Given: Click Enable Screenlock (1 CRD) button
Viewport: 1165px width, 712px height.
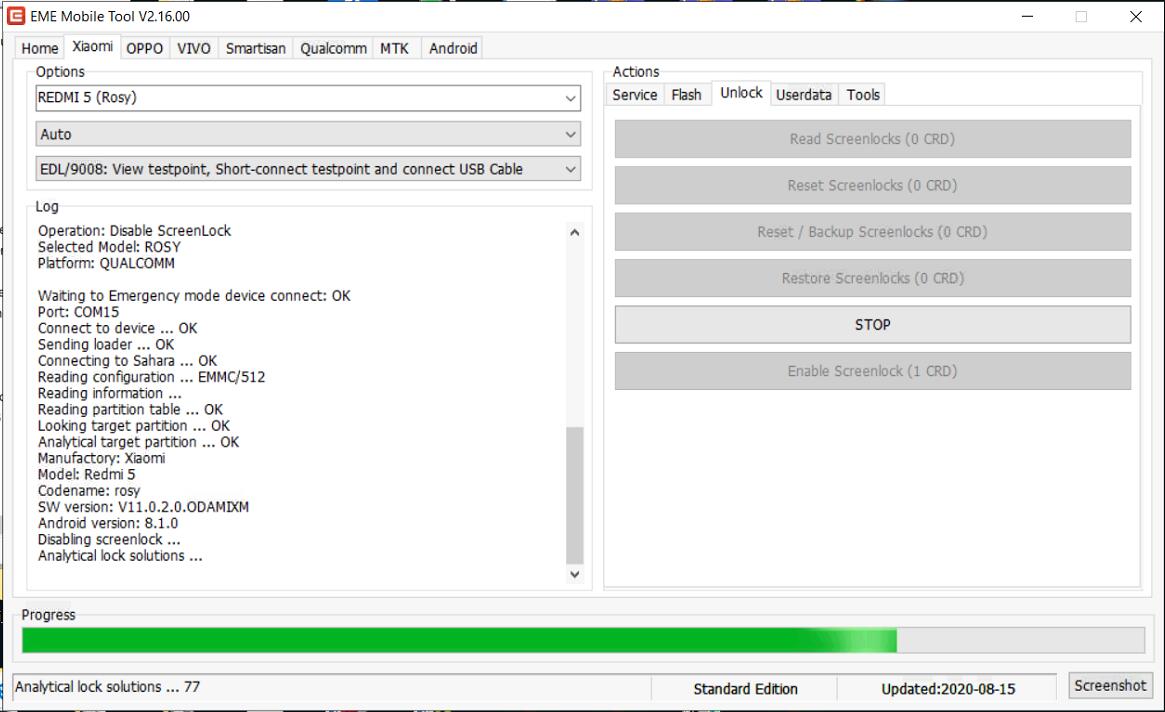Looking at the screenshot, I should [872, 371].
